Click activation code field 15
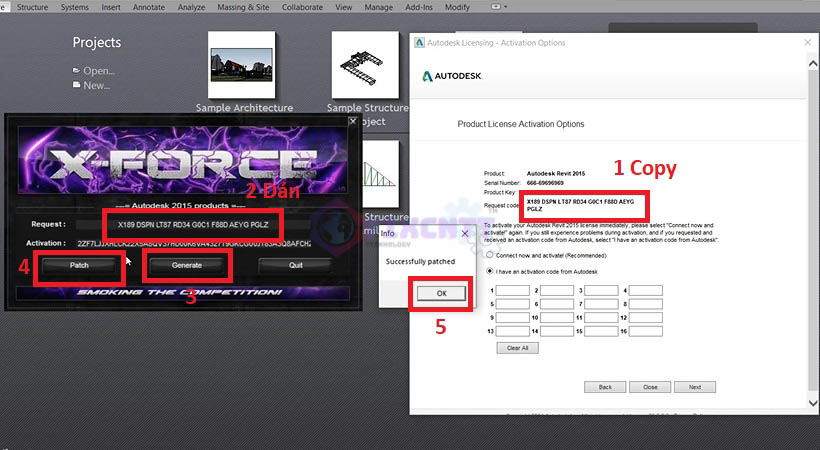This screenshot has width=820, height=450. pos(601,331)
